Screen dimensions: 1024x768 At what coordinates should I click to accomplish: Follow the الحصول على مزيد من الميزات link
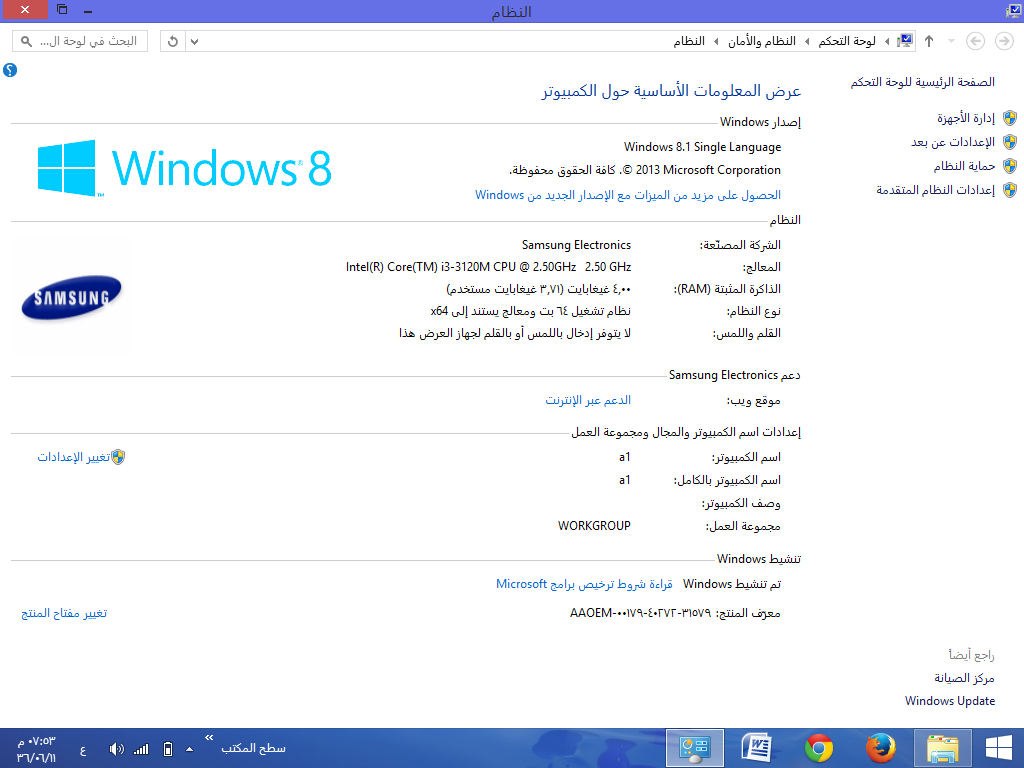[628, 195]
